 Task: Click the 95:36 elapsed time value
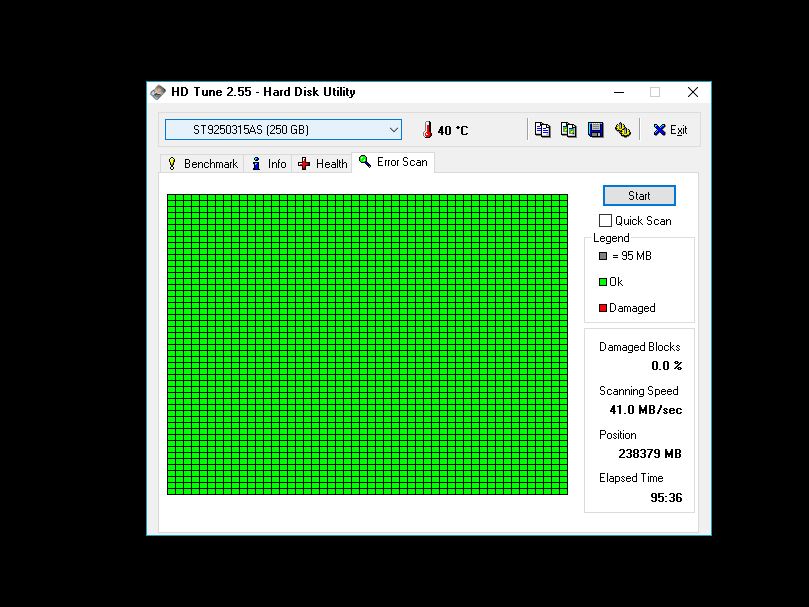666,498
